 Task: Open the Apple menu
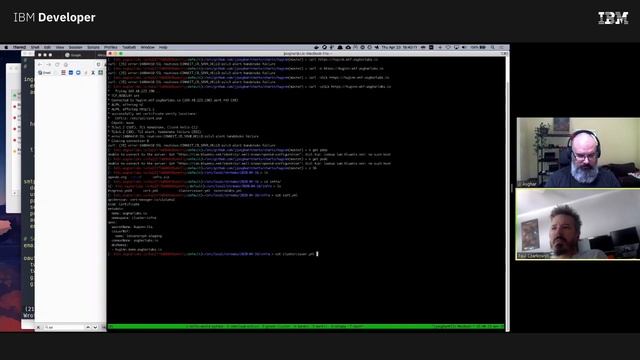click(x=6, y=47)
